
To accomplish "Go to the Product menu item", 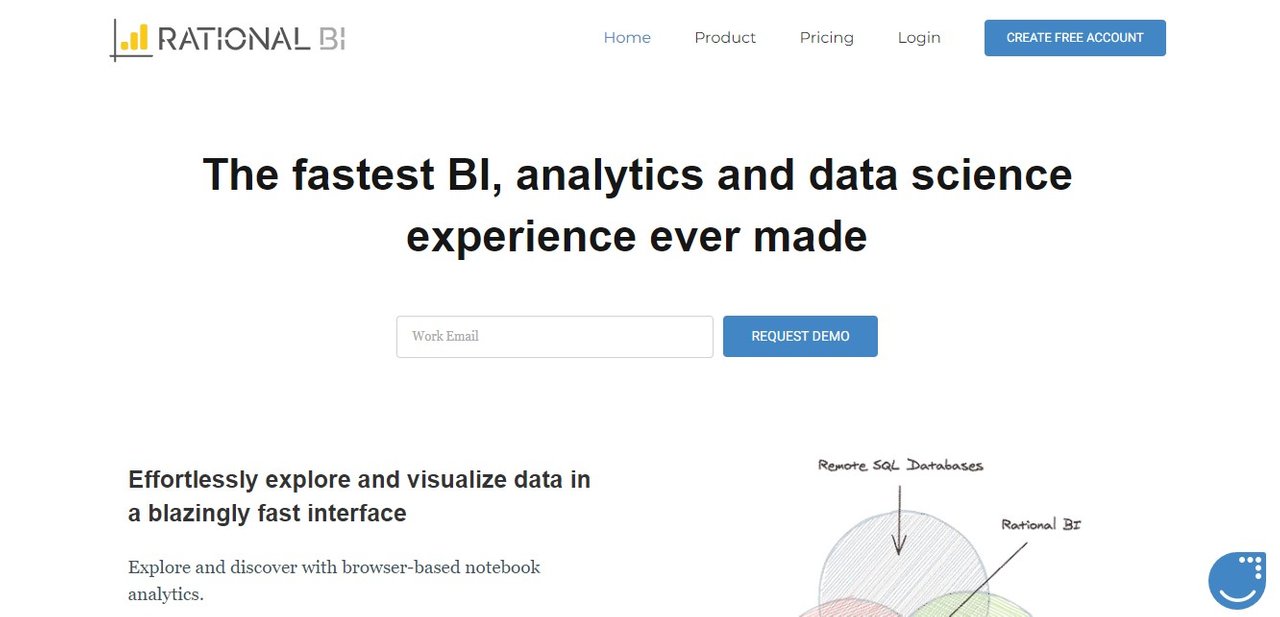I will coord(725,38).
